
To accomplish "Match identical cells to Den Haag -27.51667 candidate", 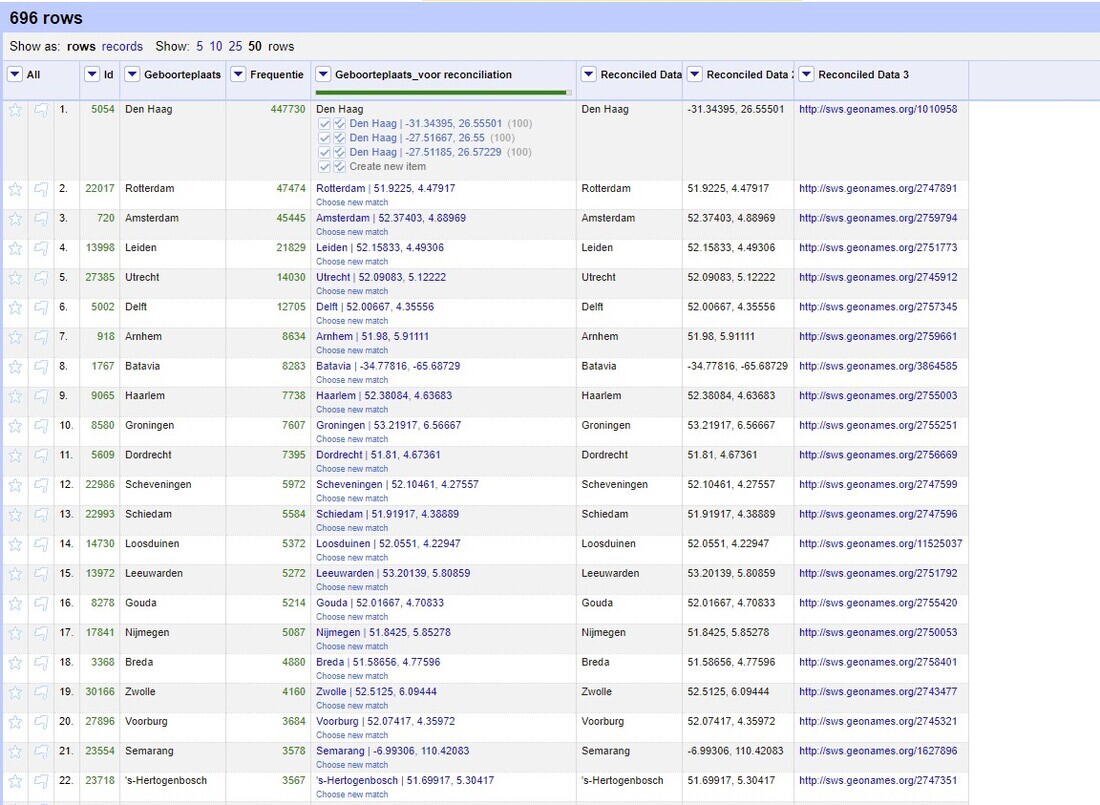I will [x=340, y=138].
